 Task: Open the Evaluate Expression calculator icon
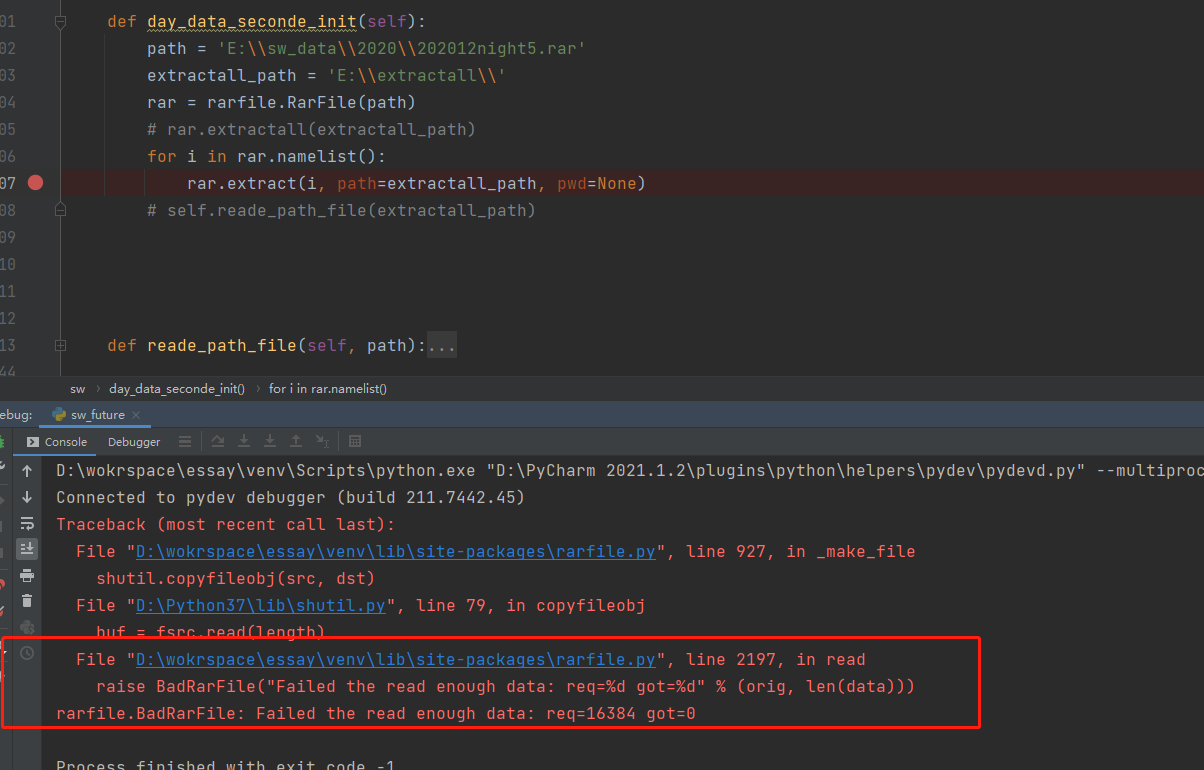(x=356, y=441)
